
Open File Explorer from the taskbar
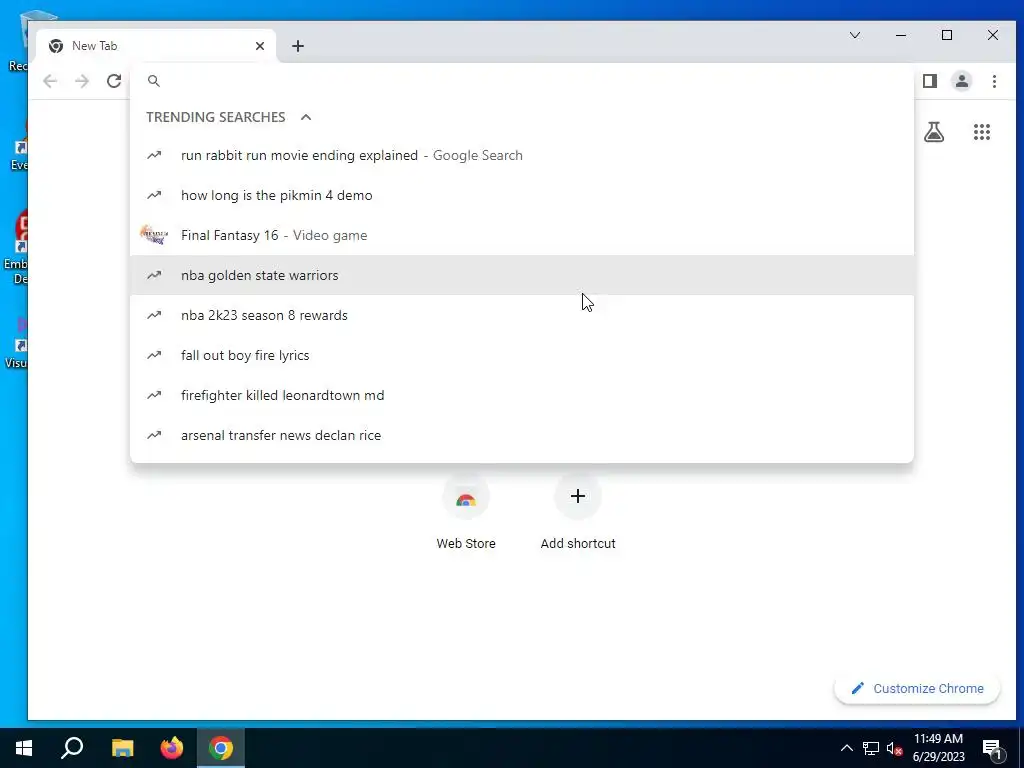click(122, 748)
